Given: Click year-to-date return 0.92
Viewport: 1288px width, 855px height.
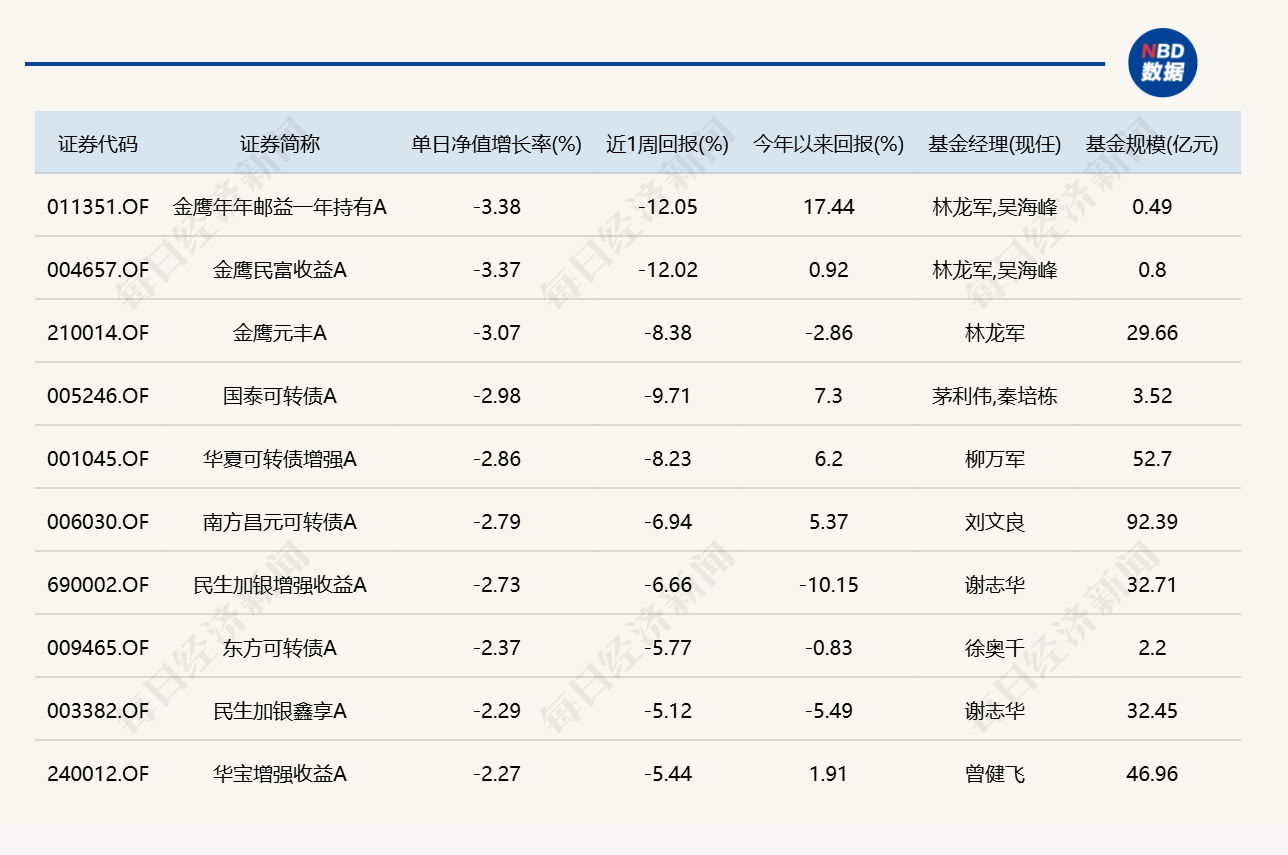Looking at the screenshot, I should tap(829, 270).
